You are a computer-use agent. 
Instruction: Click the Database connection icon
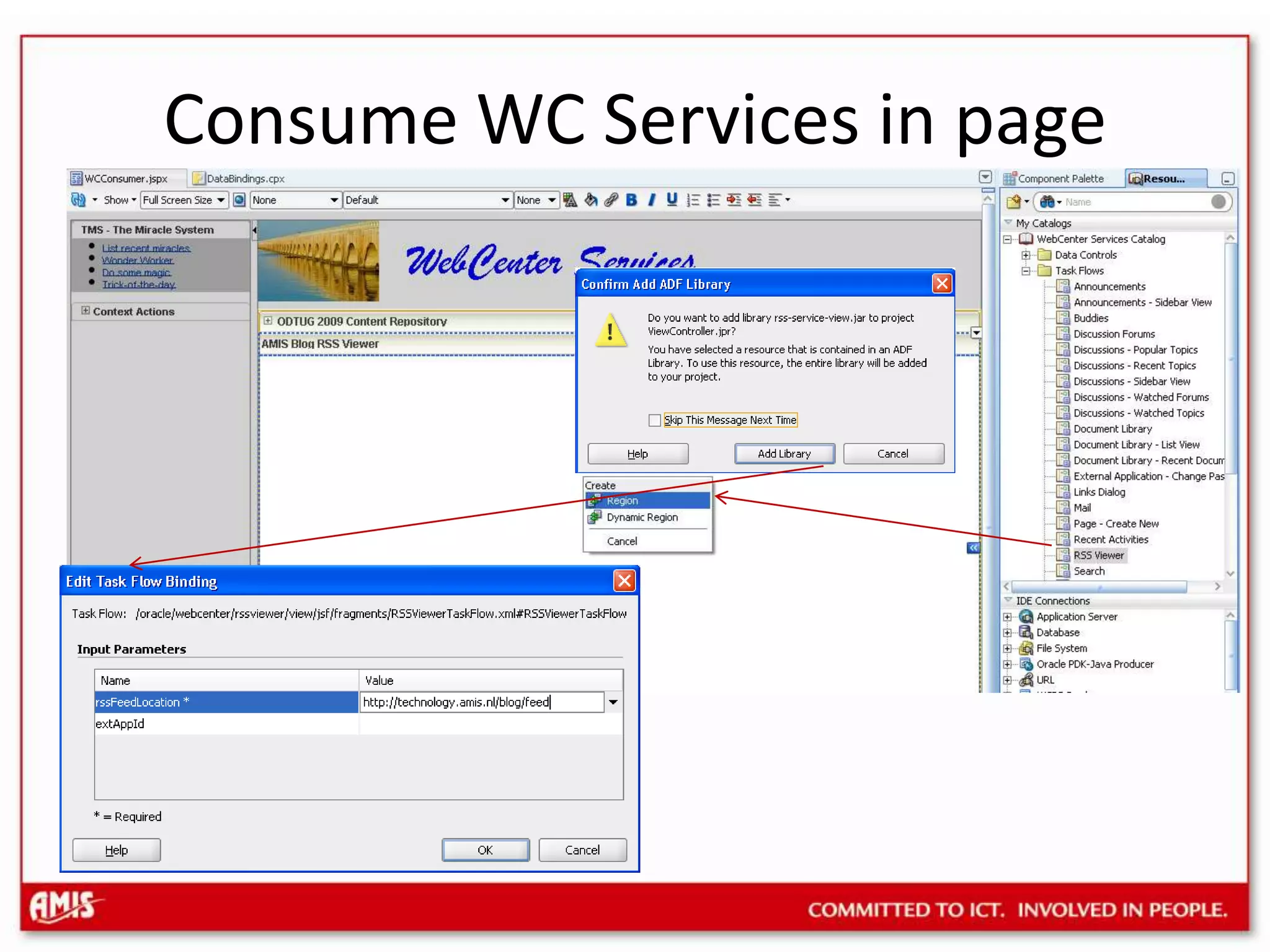(x=1026, y=632)
